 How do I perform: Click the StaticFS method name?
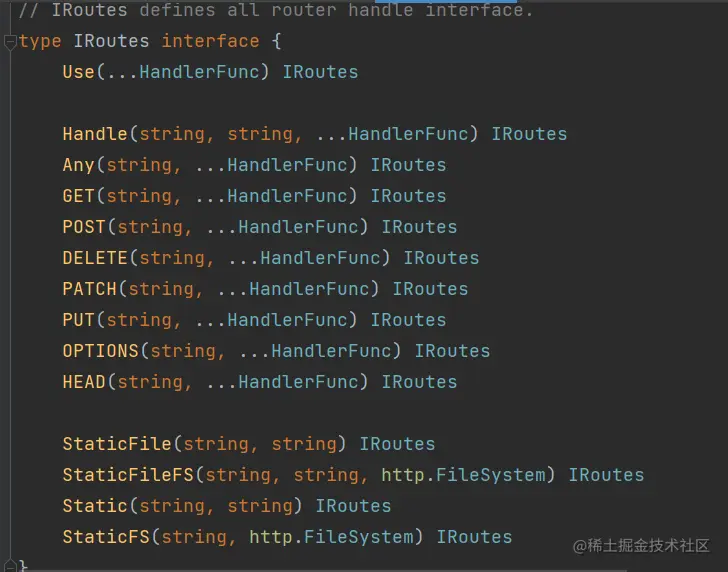106,537
